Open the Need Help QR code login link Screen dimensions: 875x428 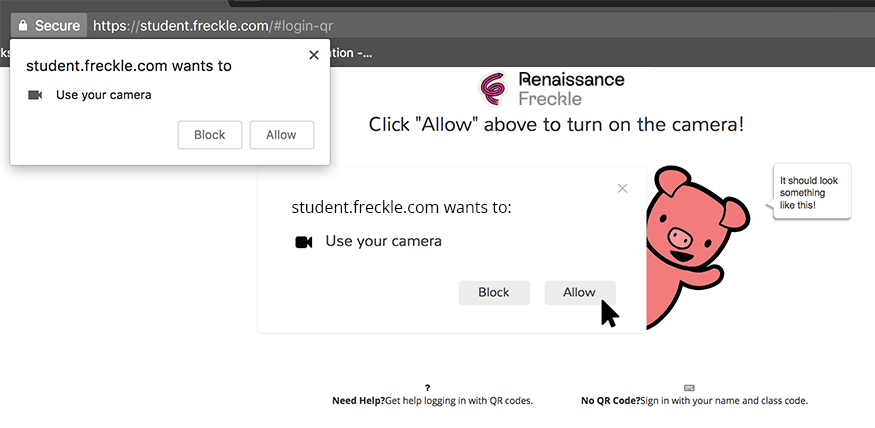point(432,401)
